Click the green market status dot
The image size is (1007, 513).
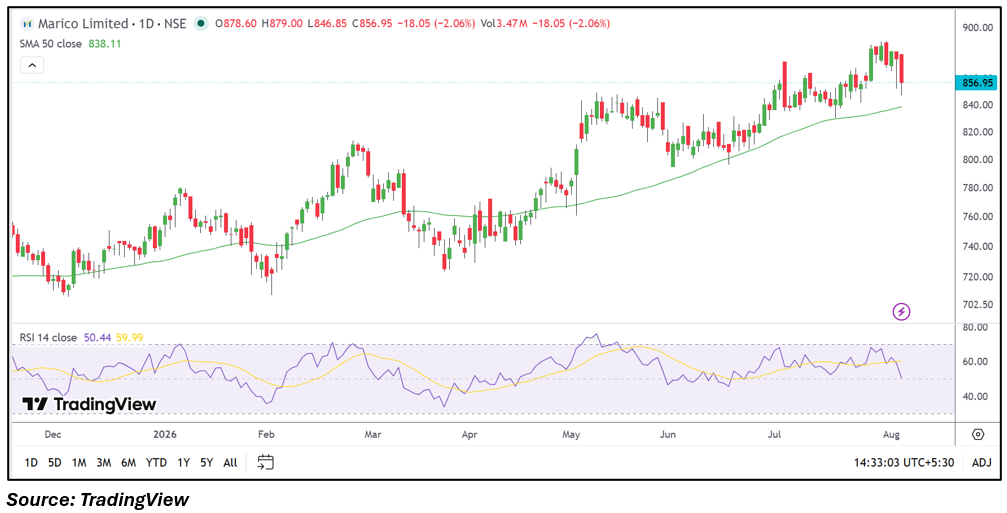point(201,24)
